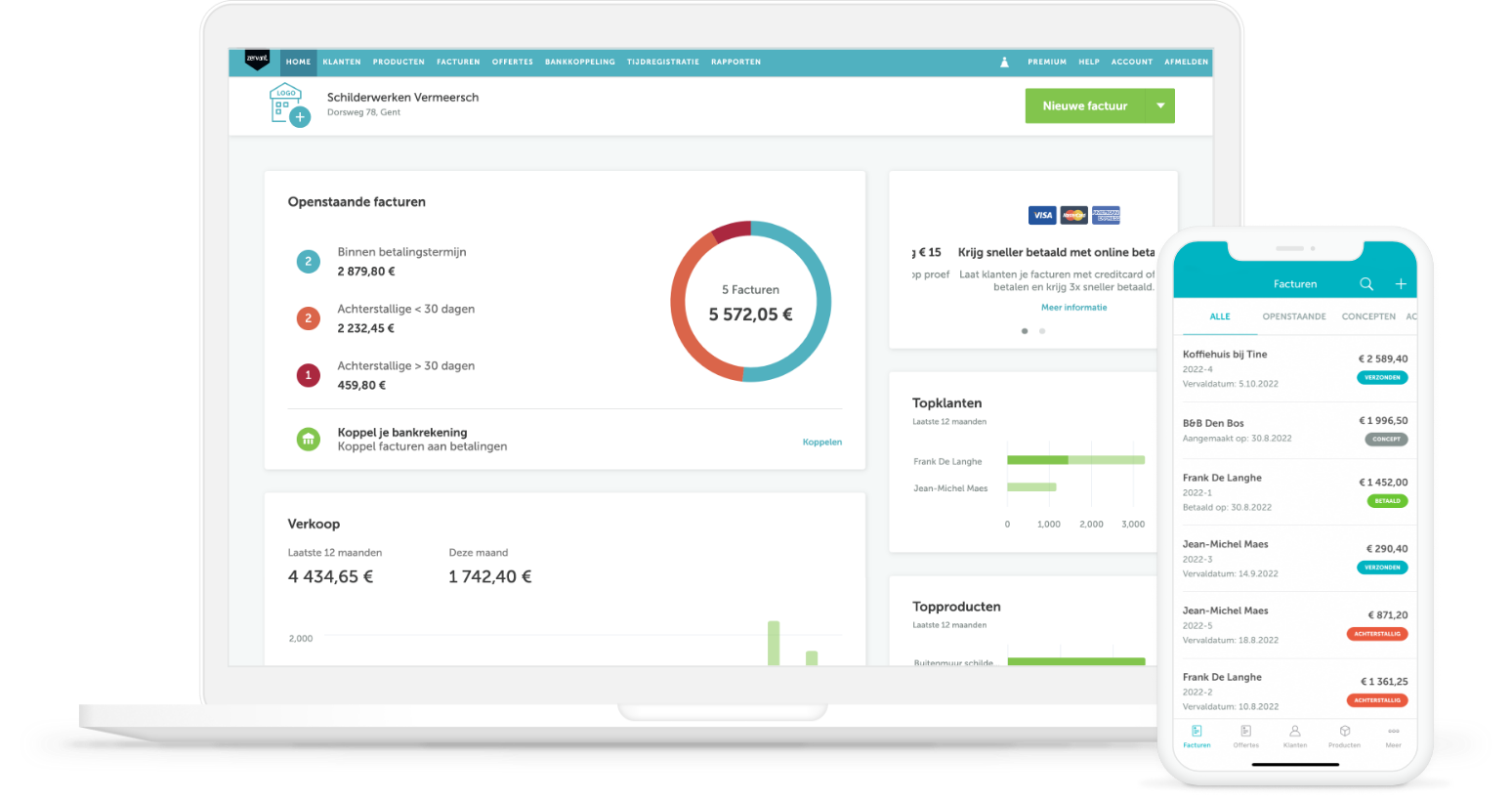Open Facturen via the mobile bottom nav icon

click(1197, 735)
